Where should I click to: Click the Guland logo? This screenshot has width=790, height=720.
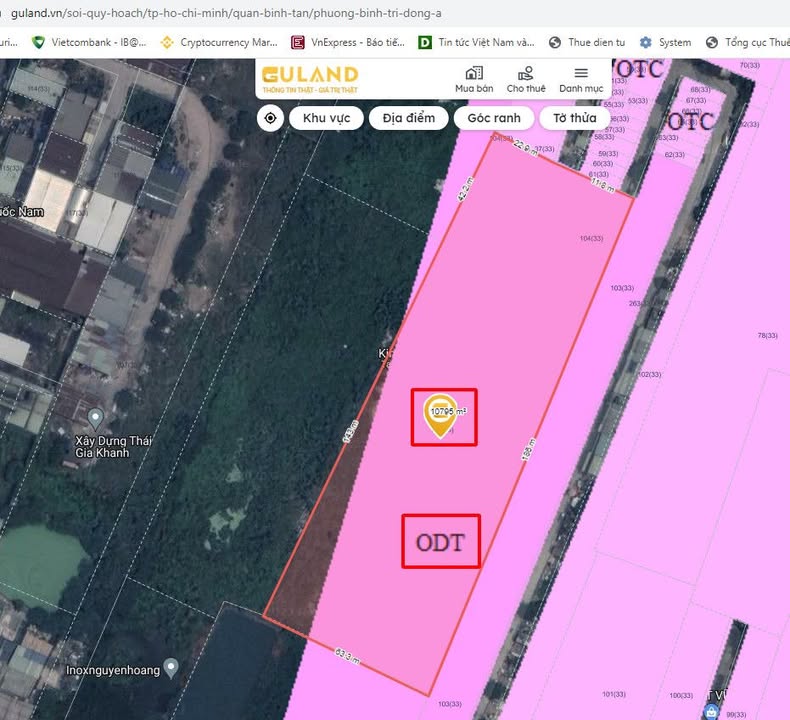[310, 80]
